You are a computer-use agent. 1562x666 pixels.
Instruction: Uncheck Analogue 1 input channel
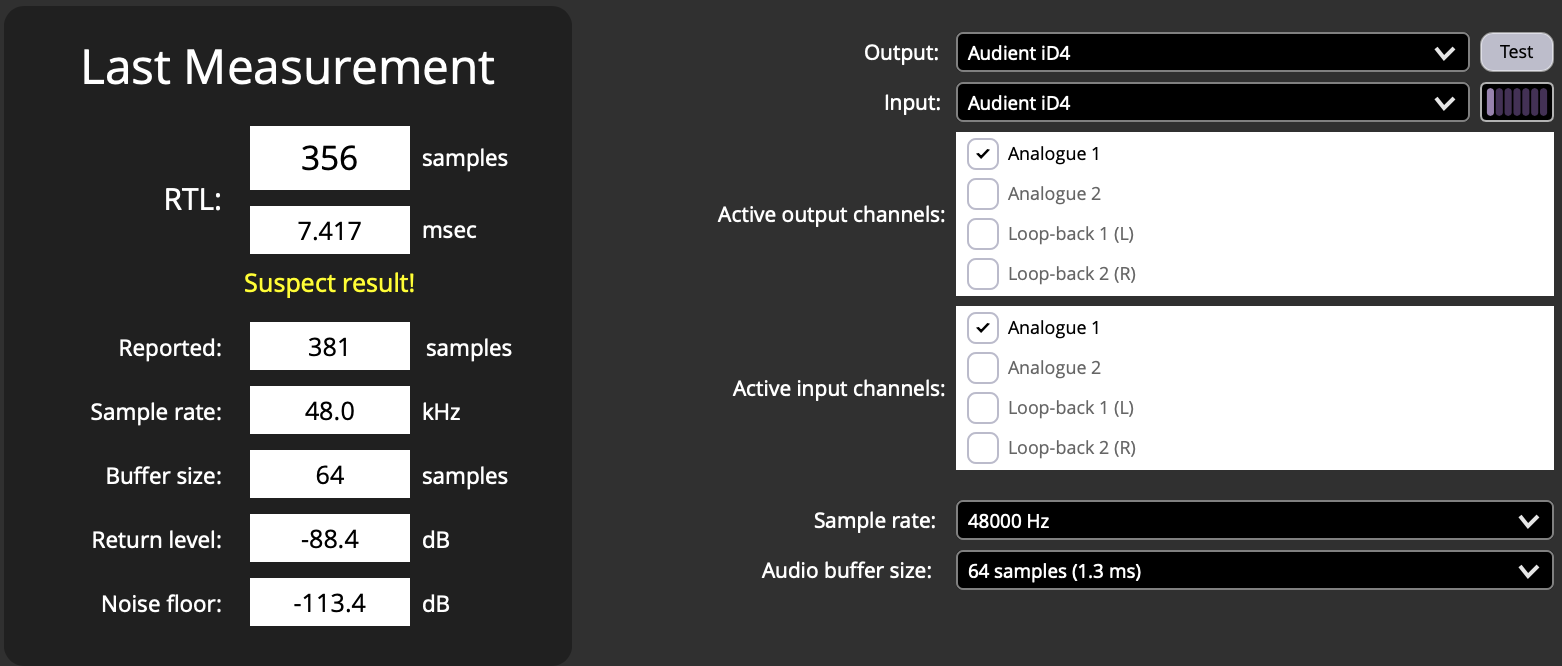tap(983, 328)
